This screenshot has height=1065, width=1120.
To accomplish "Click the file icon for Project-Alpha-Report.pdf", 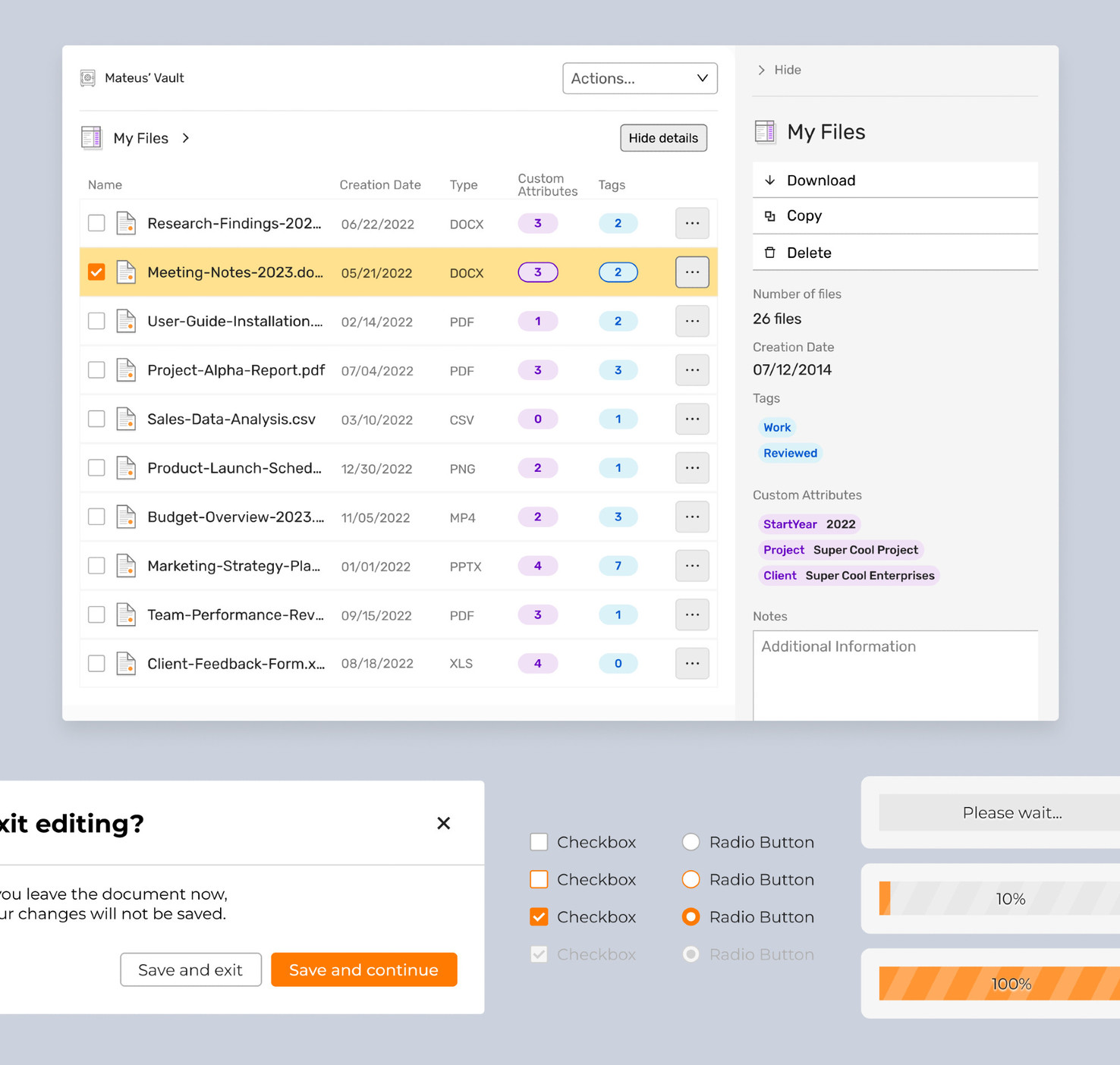I will 126,370.
